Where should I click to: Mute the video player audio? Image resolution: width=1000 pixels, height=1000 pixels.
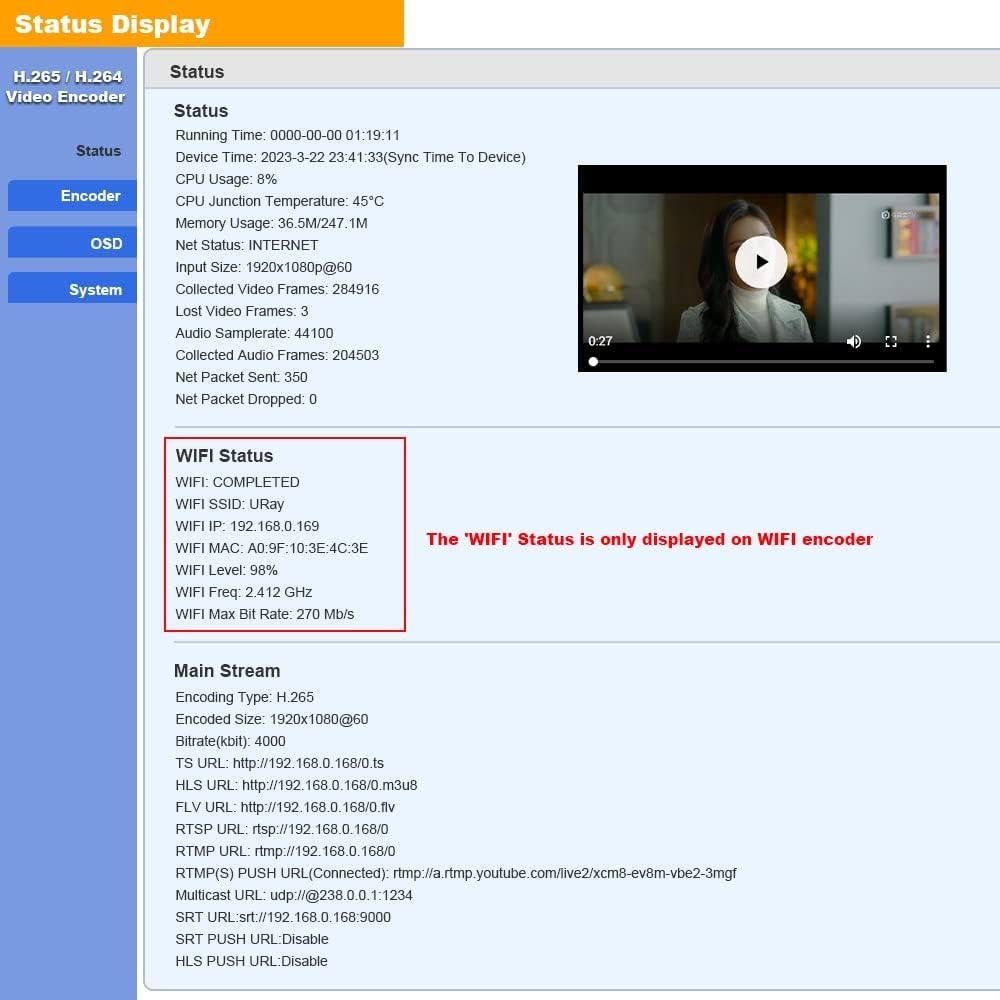(854, 341)
